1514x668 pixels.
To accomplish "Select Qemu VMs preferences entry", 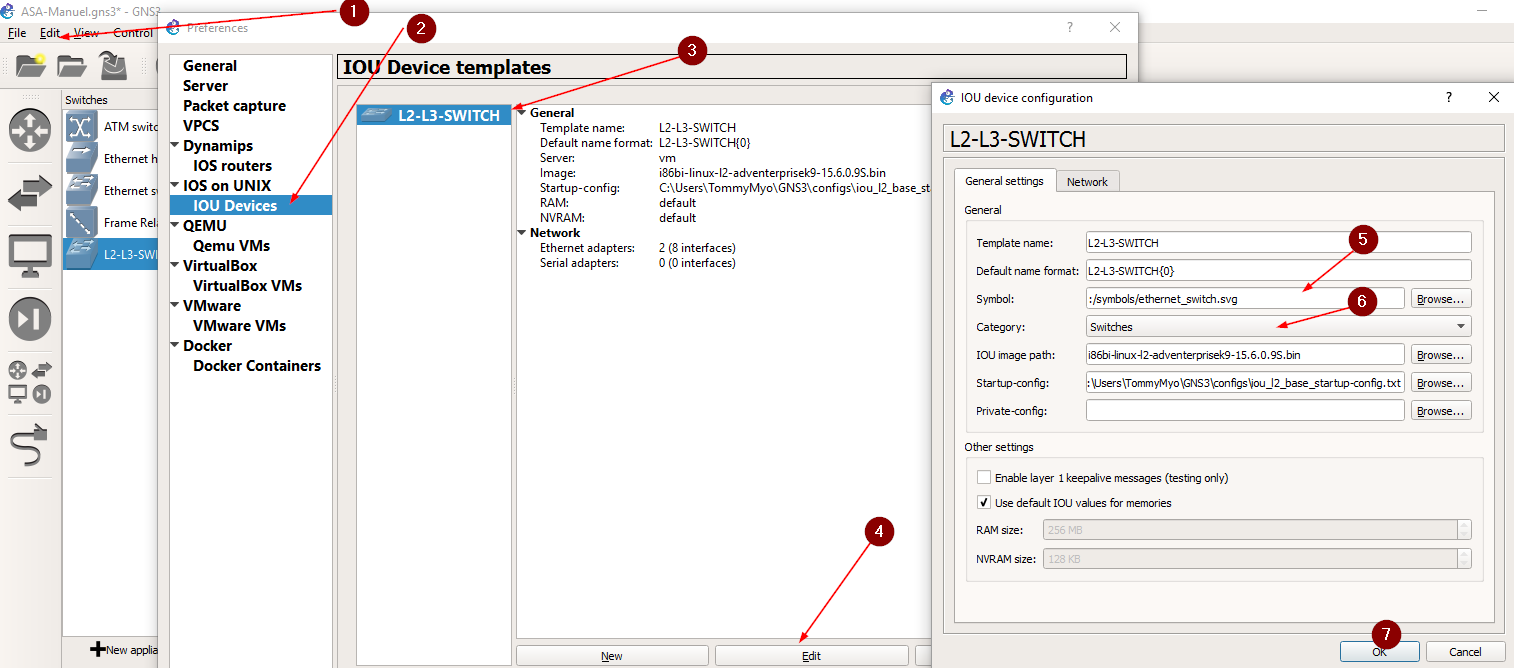I will click(x=231, y=246).
